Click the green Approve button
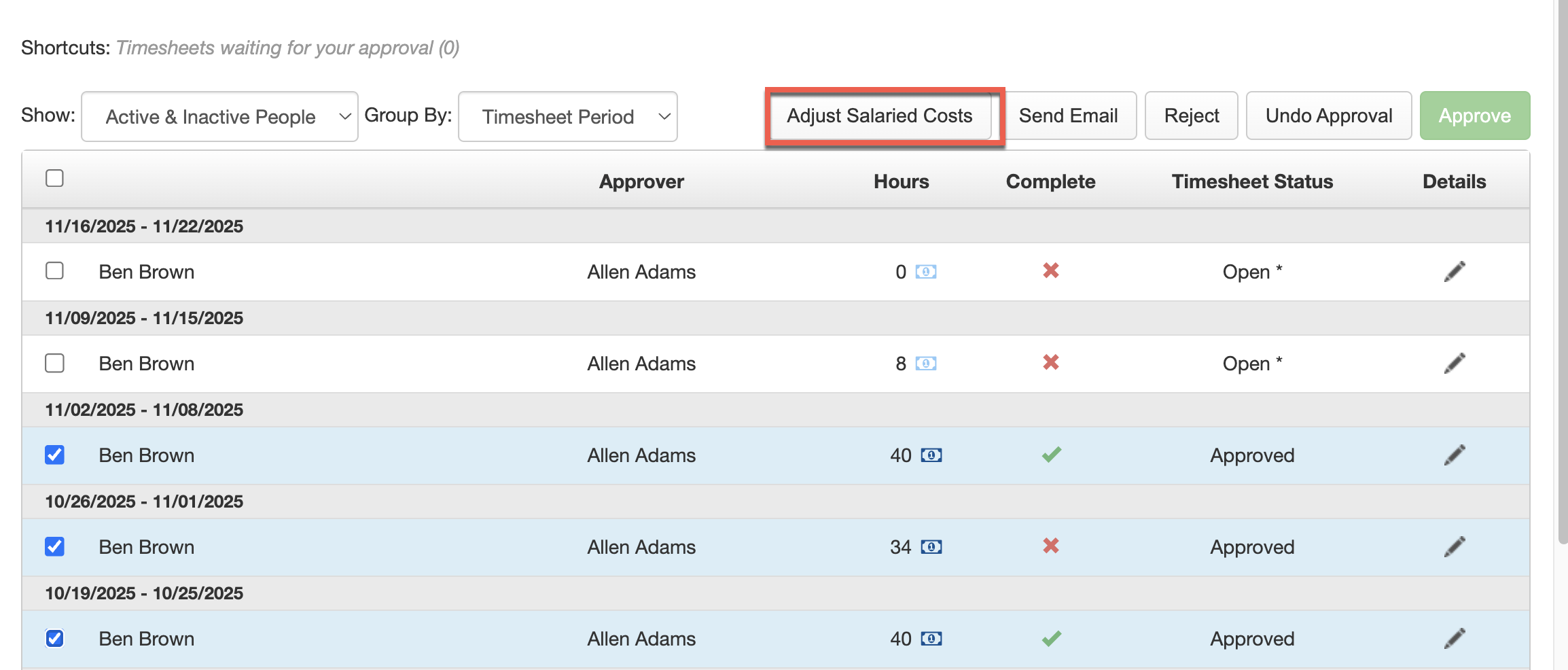This screenshot has width=1568, height=670. (1475, 116)
